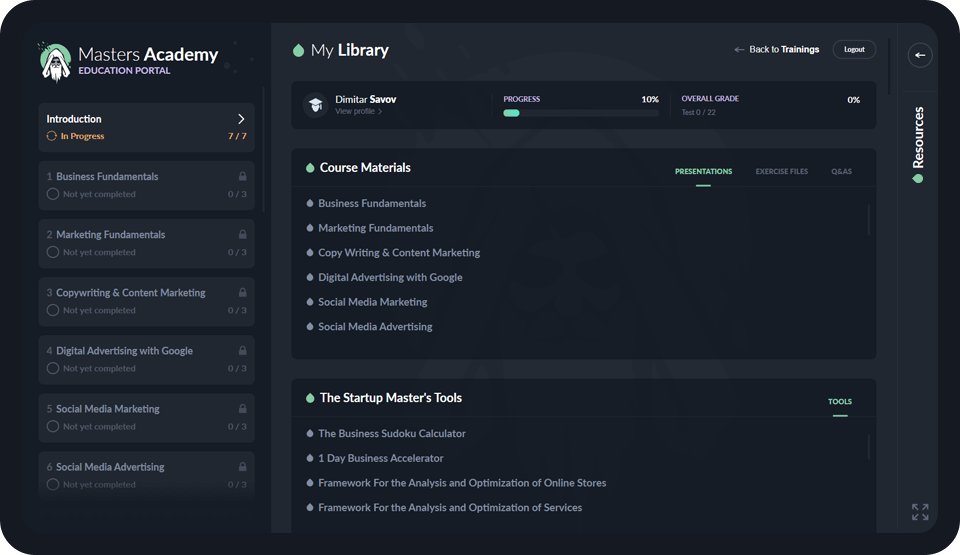
Task: Open Framework For Analysis and Optimization of Services
Action: [x=450, y=508]
